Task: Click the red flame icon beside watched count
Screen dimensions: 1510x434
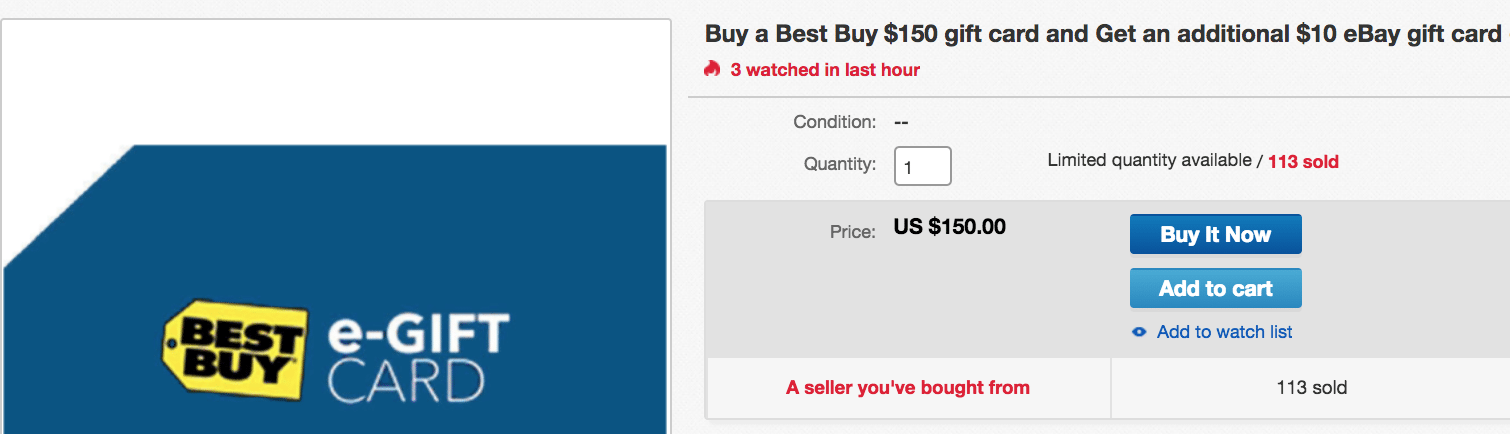Action: click(712, 69)
